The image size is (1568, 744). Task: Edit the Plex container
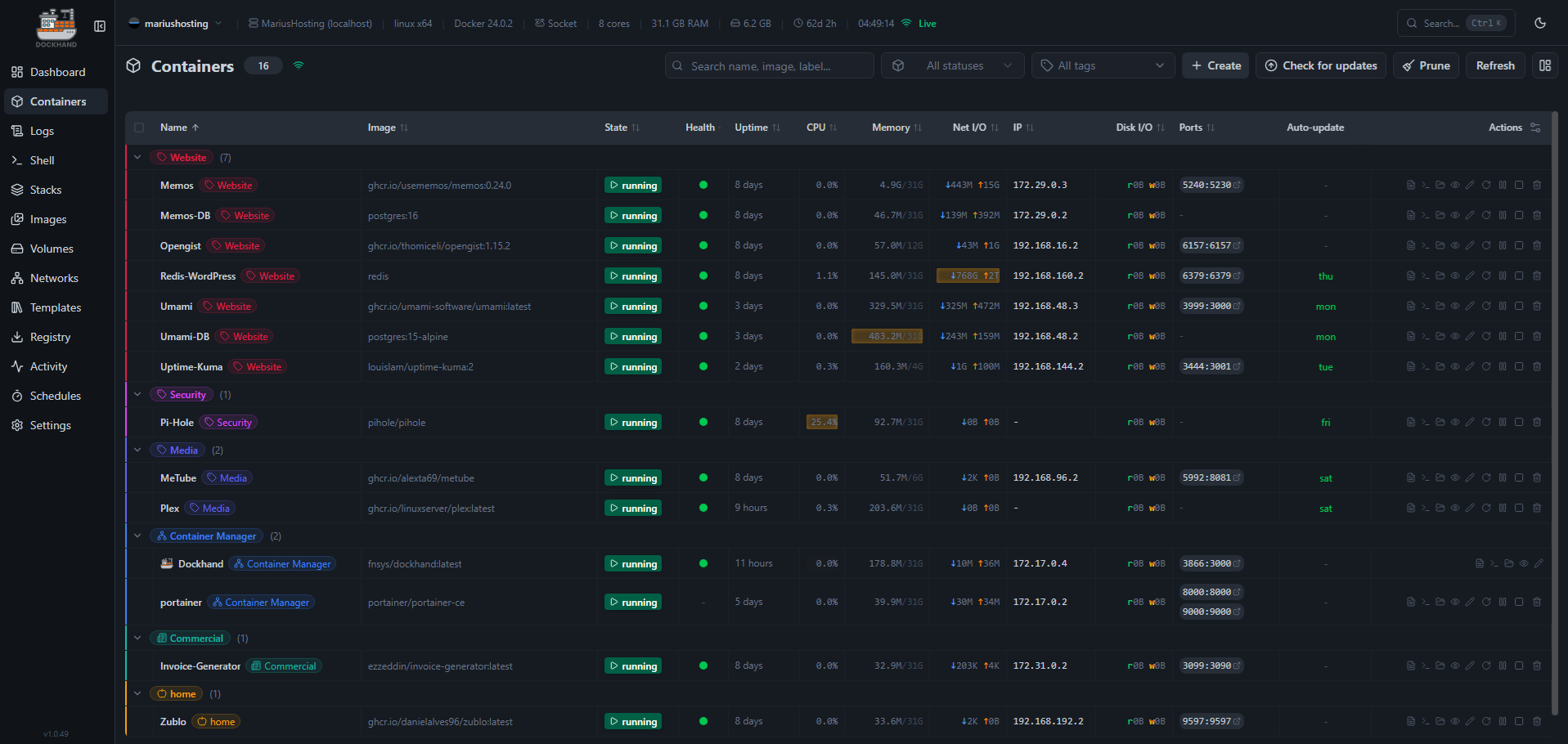tap(1470, 509)
